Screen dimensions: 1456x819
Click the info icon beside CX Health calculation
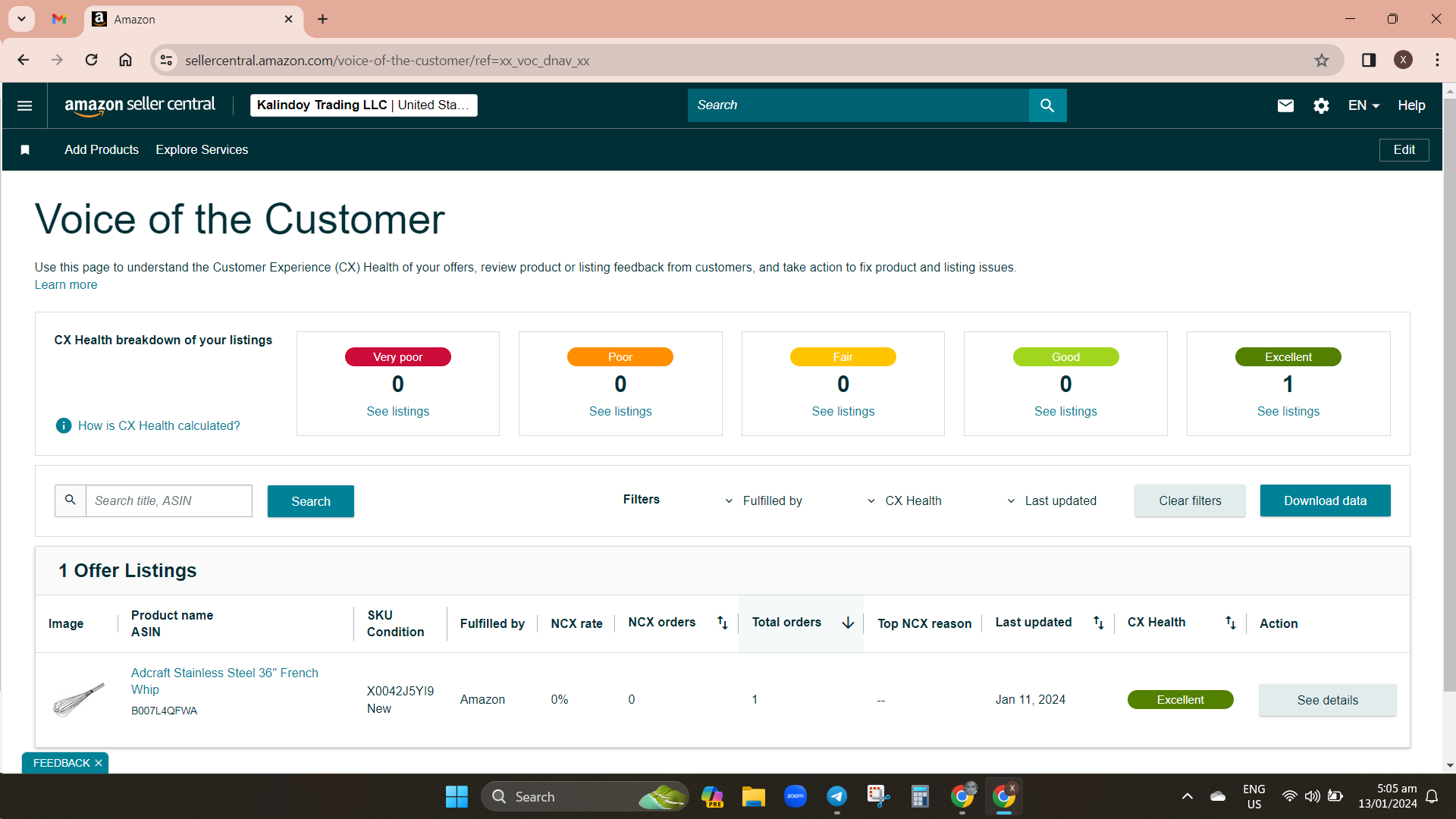click(64, 425)
